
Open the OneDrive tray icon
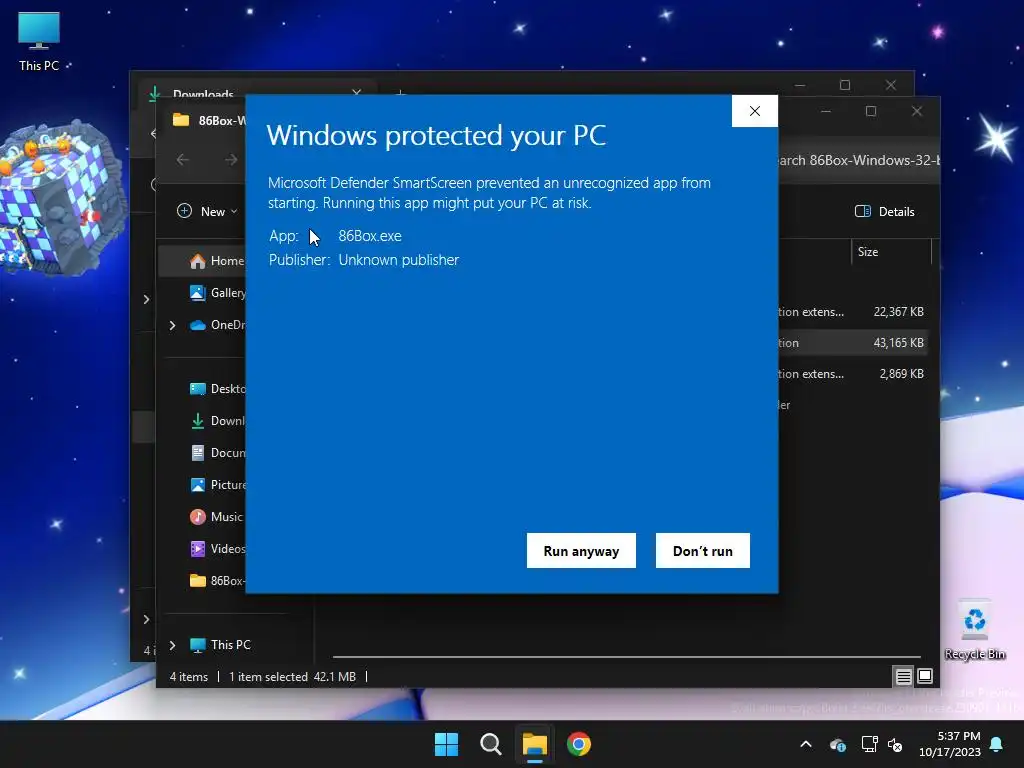click(837, 744)
